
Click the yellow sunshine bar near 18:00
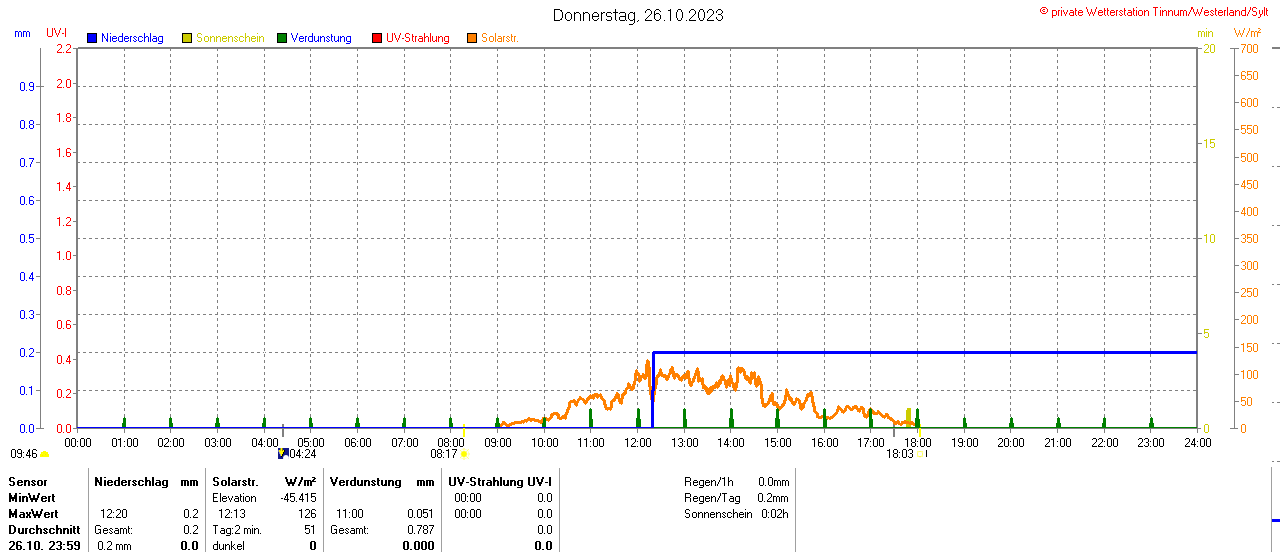coord(908,416)
